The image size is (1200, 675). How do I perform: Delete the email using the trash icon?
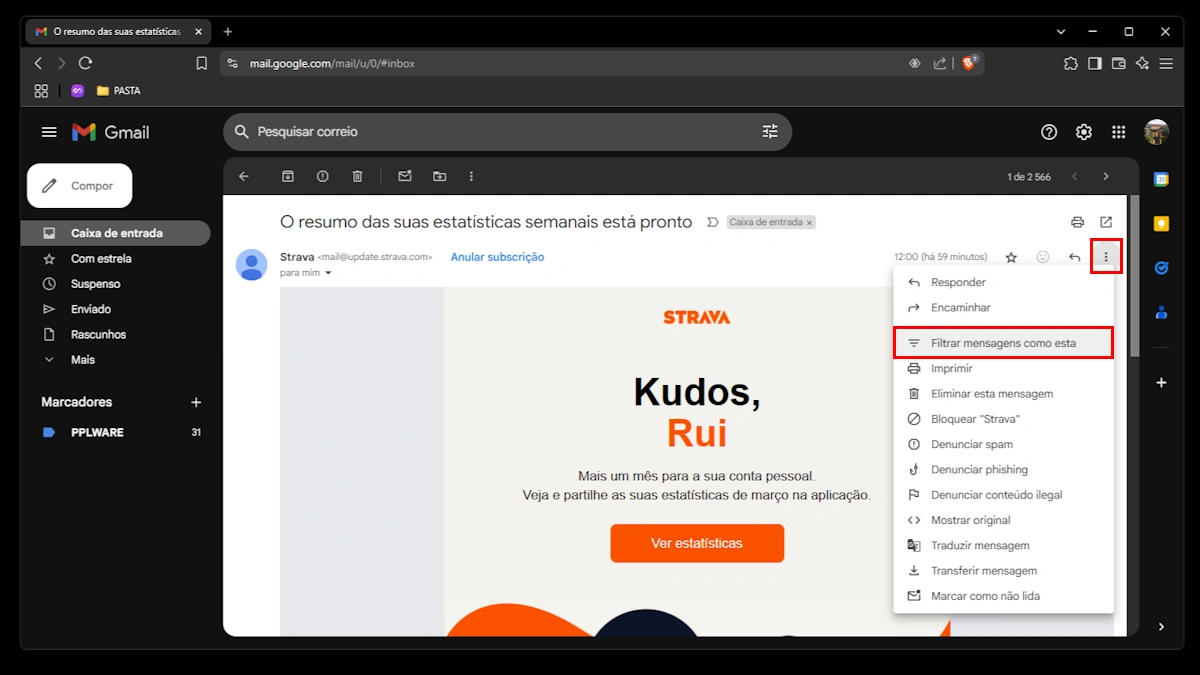(x=357, y=176)
